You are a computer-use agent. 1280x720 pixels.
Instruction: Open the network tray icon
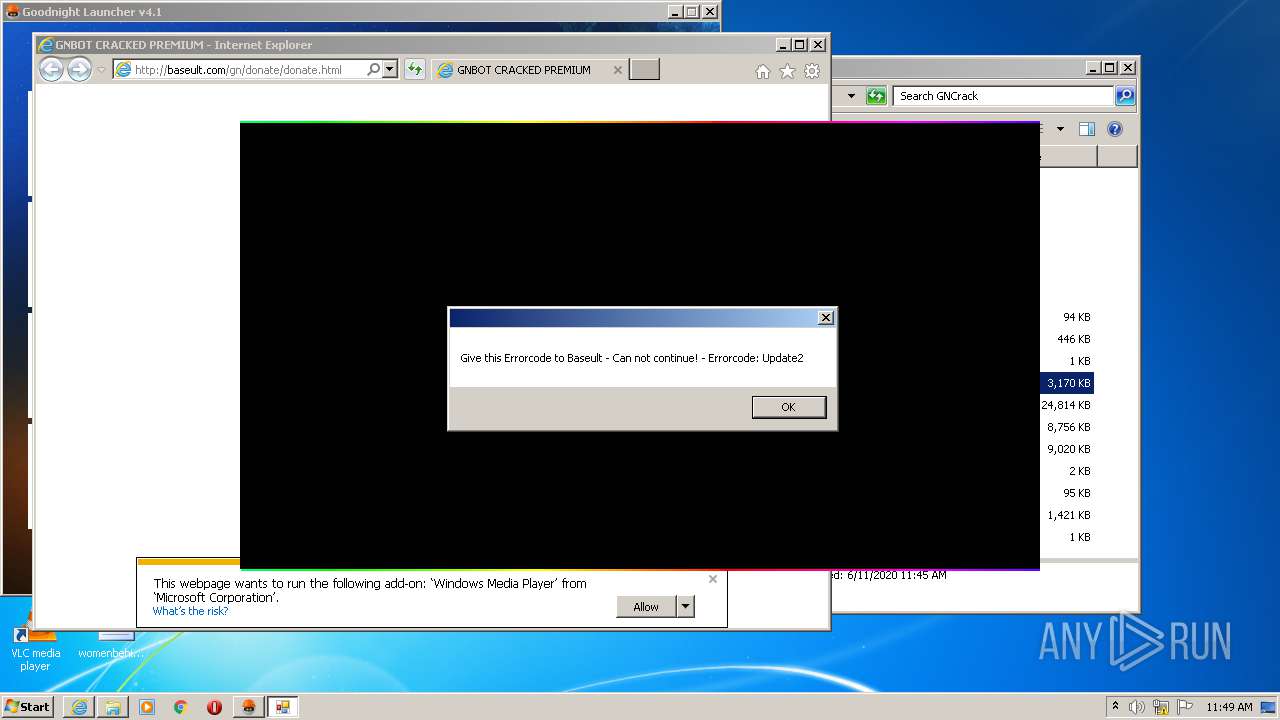click(1161, 707)
